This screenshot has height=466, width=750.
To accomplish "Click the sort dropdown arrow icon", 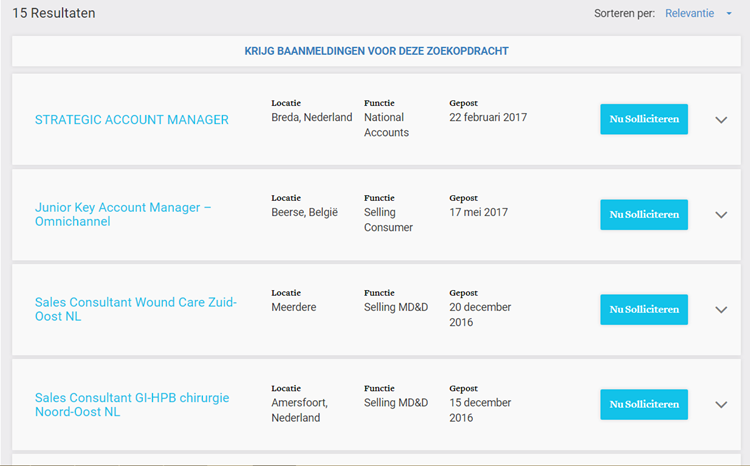I will tap(729, 13).
